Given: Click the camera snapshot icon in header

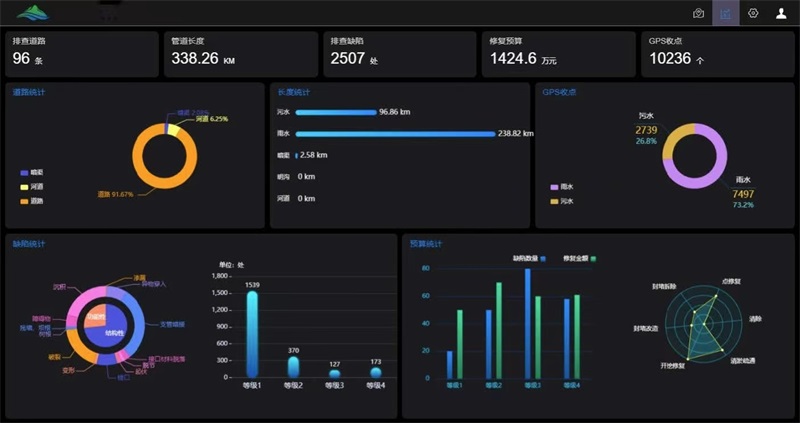Looking at the screenshot, I should point(699,13).
